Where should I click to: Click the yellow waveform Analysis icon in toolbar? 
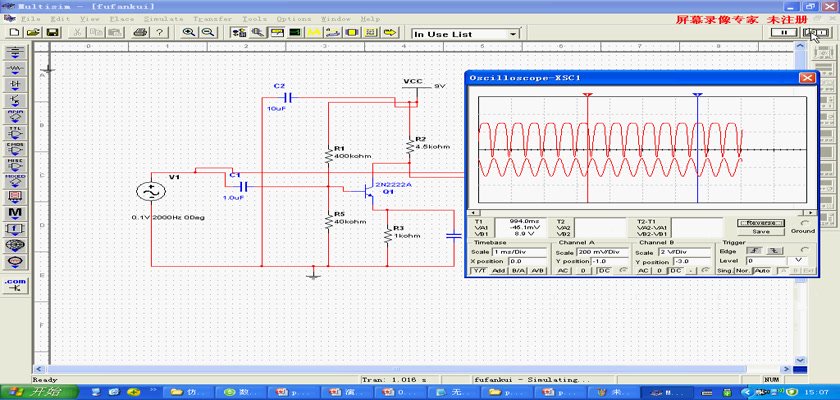click(314, 33)
